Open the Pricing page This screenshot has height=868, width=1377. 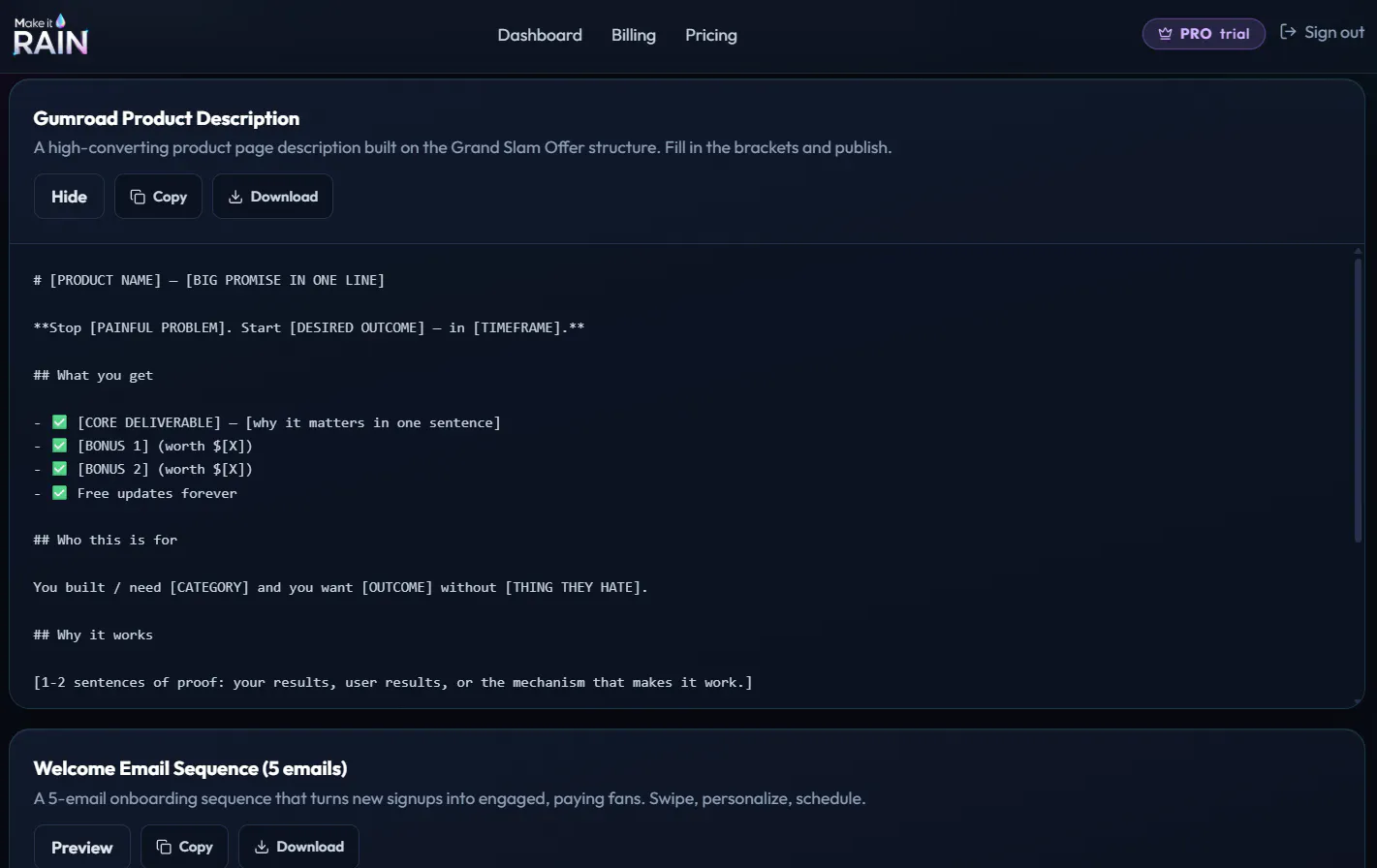point(711,35)
